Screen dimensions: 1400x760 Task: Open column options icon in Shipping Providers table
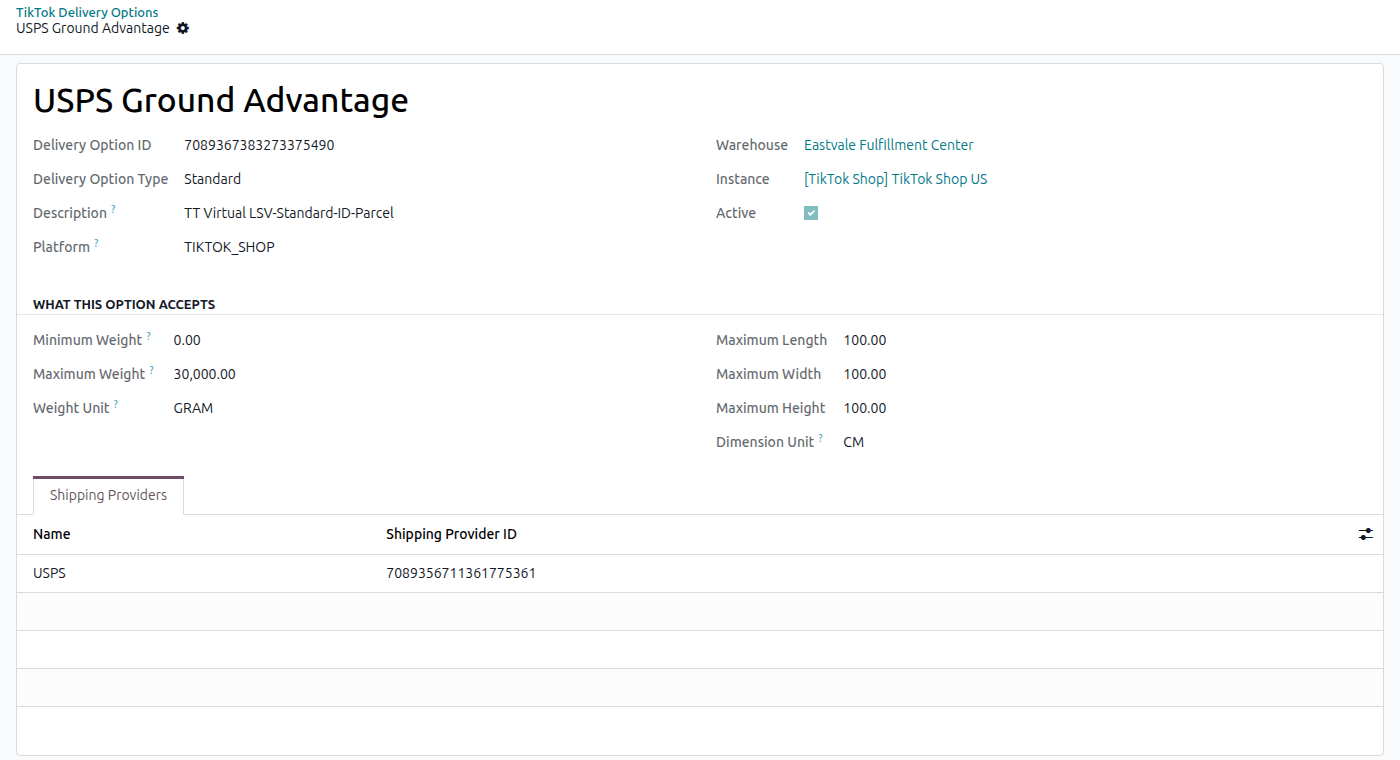(1366, 535)
